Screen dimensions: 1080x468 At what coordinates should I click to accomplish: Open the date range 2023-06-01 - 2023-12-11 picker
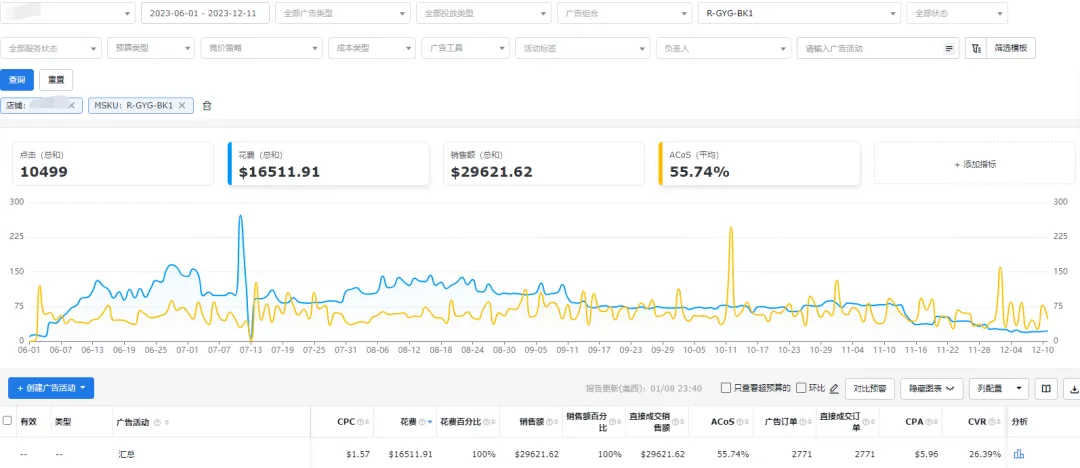click(205, 13)
